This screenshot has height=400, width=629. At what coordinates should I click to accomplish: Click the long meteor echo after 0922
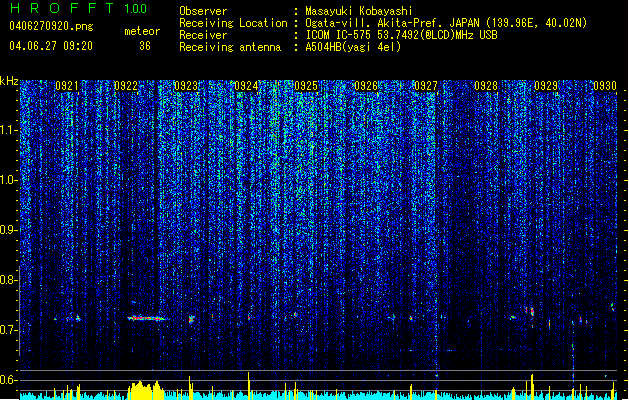(147, 319)
